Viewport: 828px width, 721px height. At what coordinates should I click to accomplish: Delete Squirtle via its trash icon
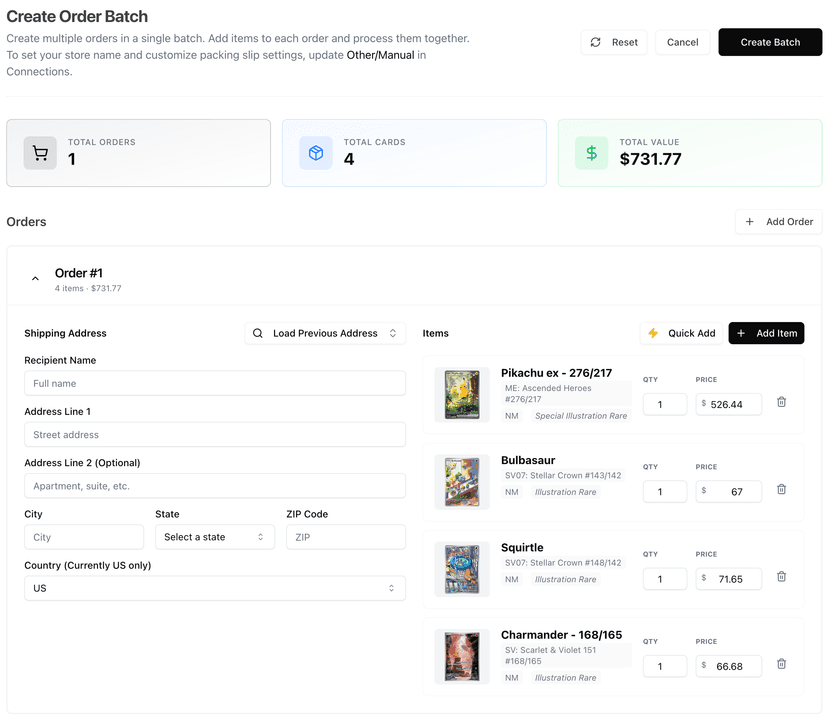tap(781, 578)
